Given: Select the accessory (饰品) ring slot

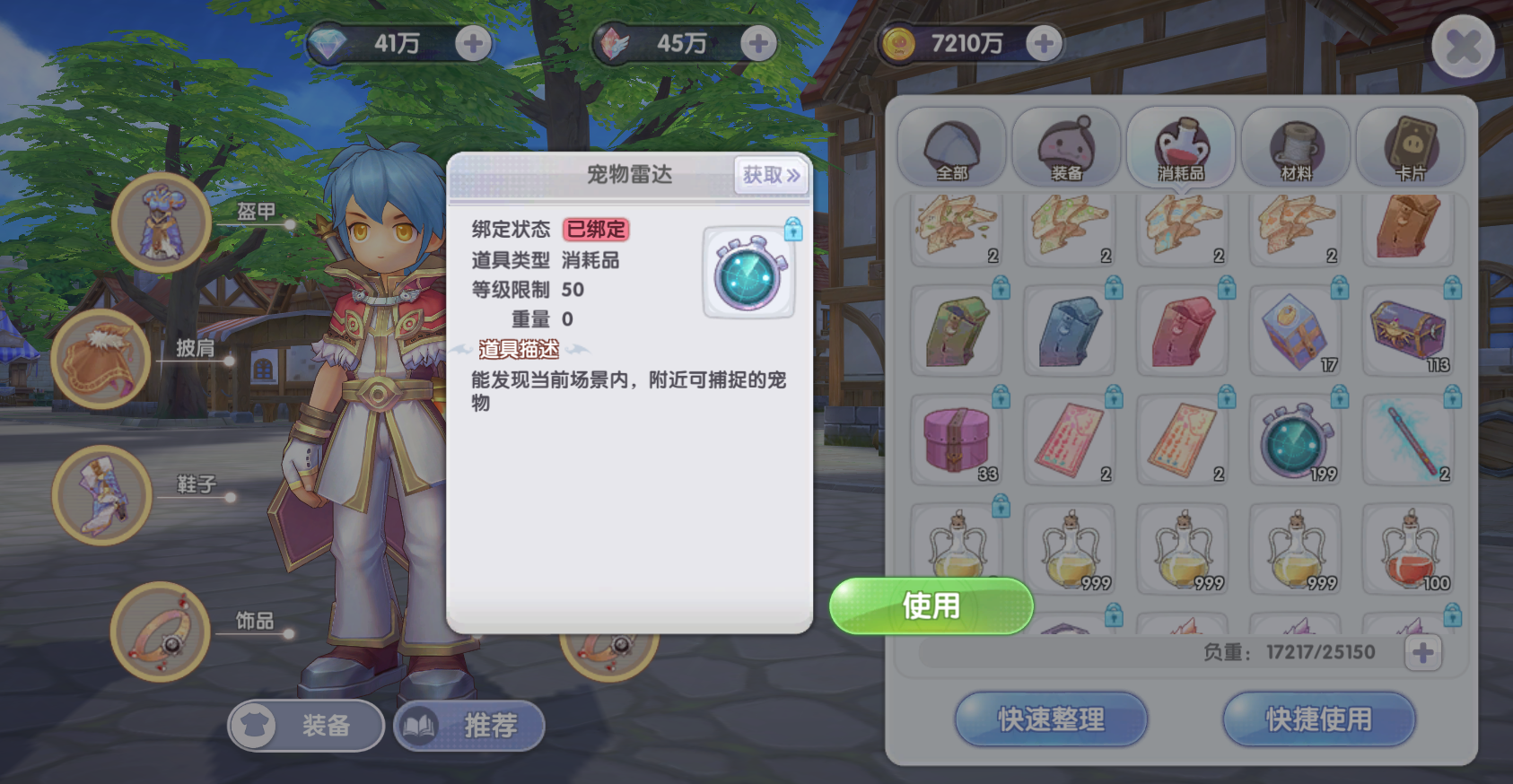Looking at the screenshot, I should tap(161, 632).
